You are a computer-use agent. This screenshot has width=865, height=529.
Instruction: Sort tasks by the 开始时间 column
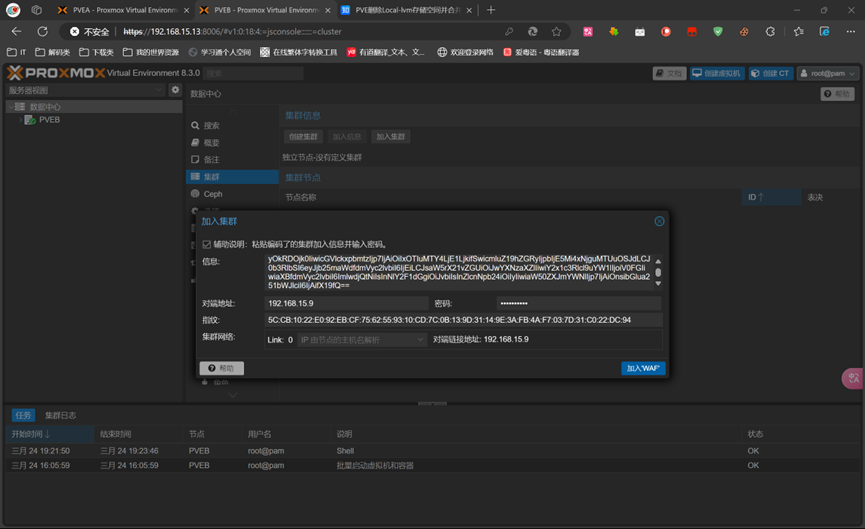pos(50,434)
